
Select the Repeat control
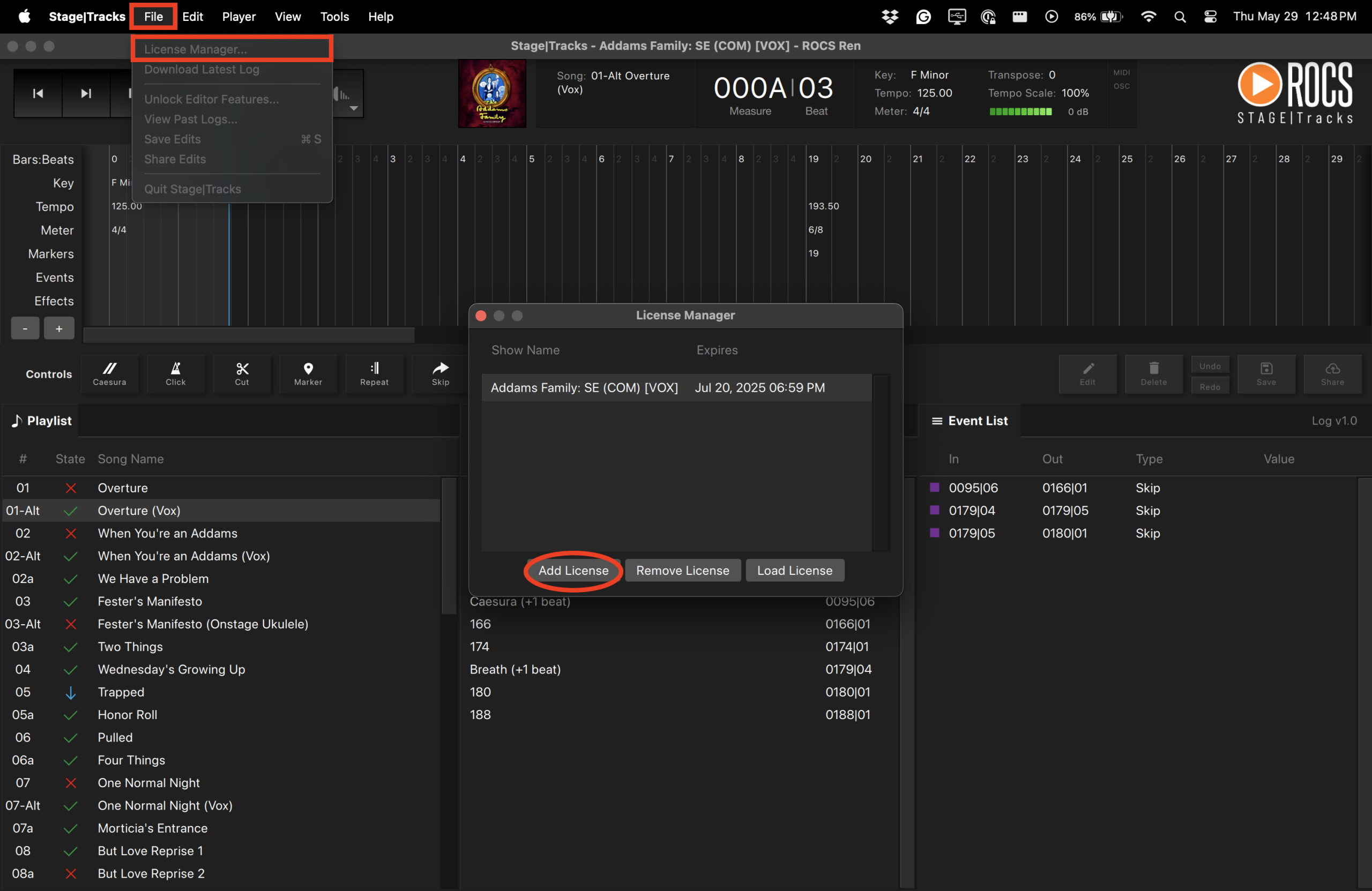[375, 374]
